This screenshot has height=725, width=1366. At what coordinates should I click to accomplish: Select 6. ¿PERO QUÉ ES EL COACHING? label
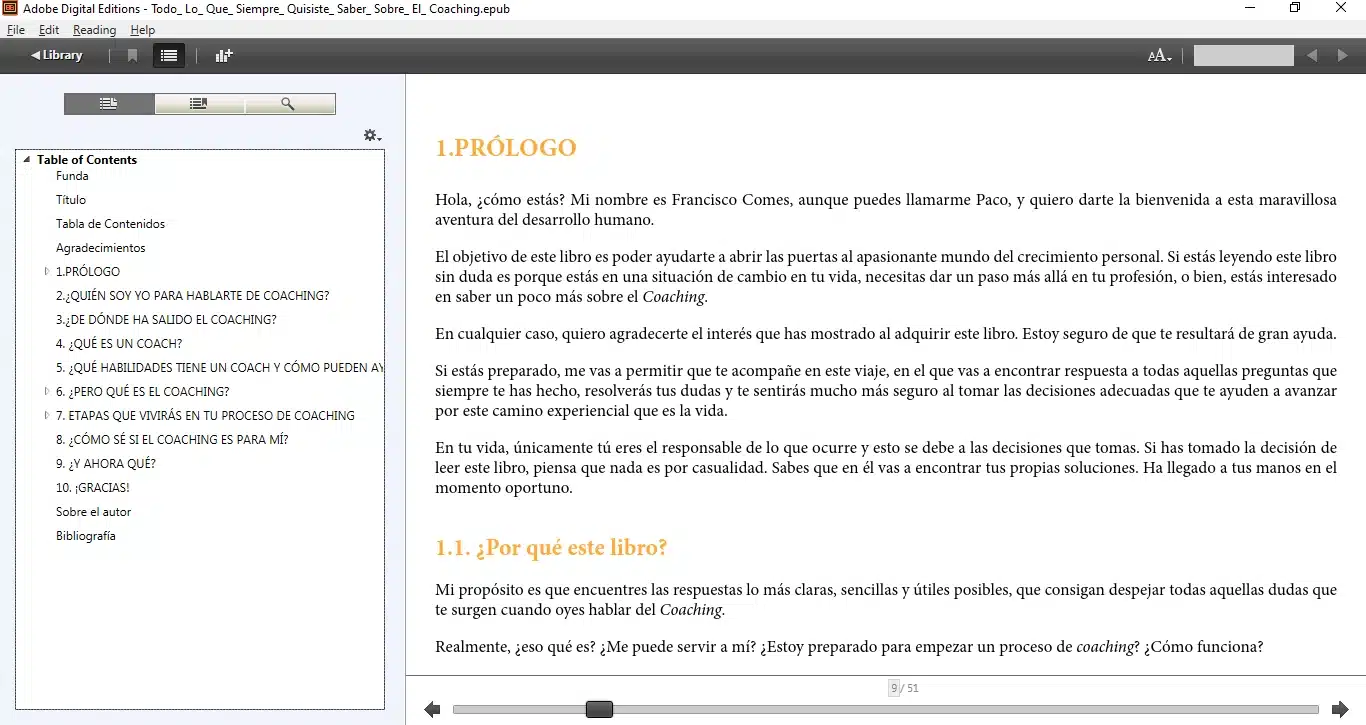point(142,392)
